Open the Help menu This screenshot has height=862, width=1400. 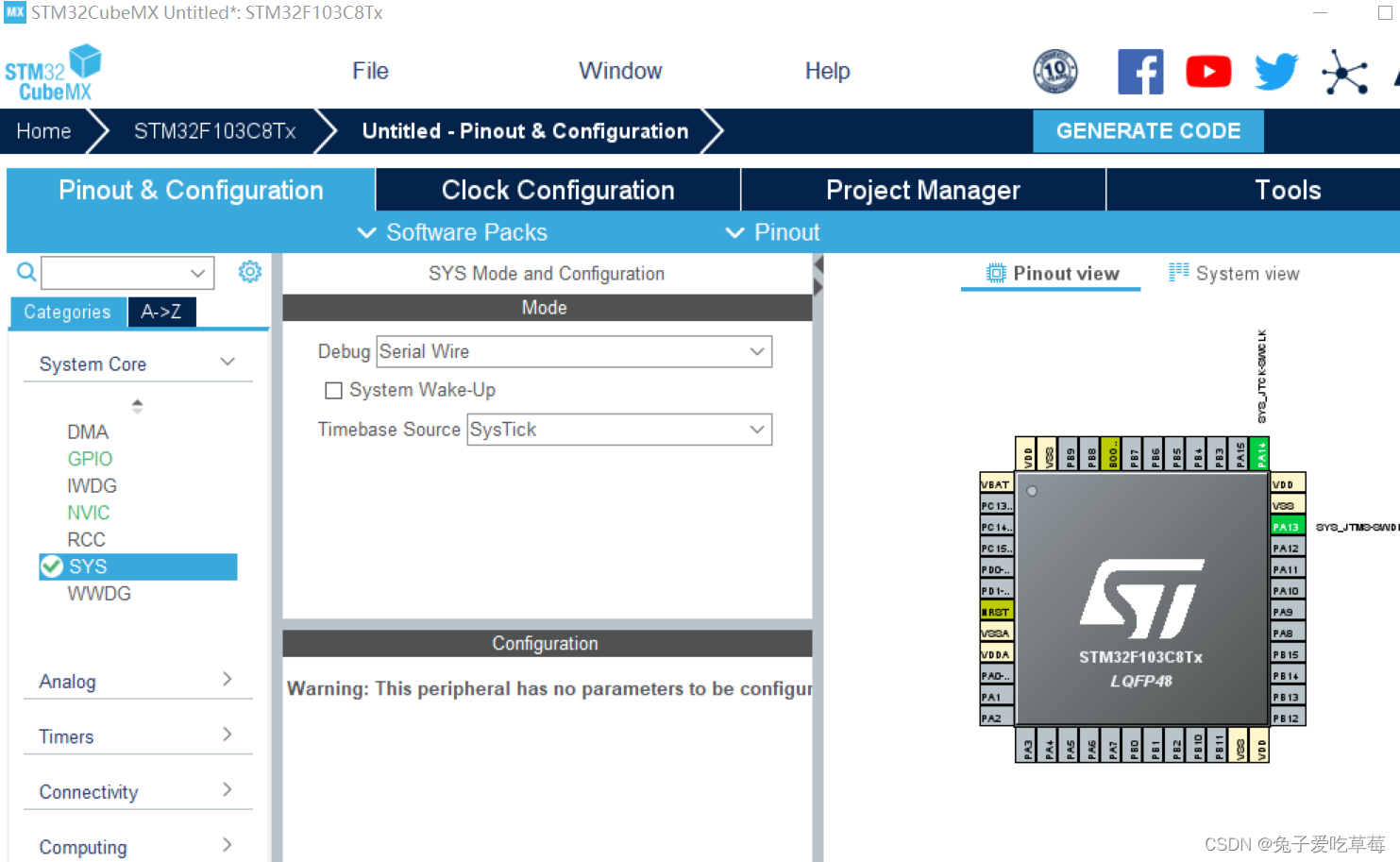(827, 71)
